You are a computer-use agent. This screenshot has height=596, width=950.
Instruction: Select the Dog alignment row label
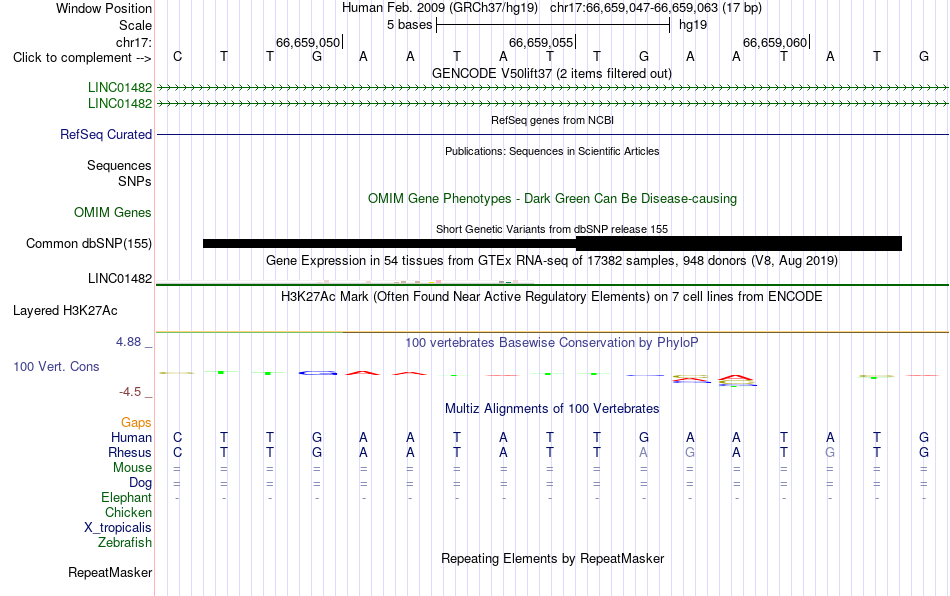[x=141, y=483]
